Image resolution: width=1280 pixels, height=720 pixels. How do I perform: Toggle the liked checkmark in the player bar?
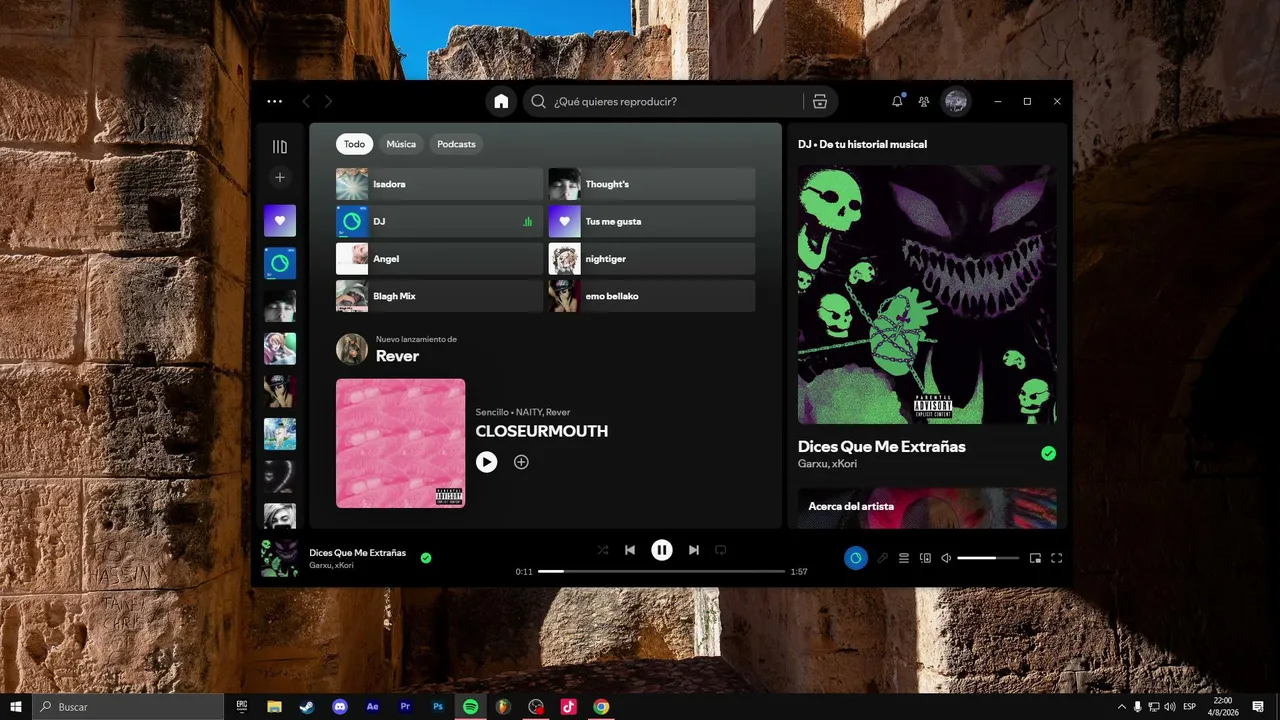(426, 558)
